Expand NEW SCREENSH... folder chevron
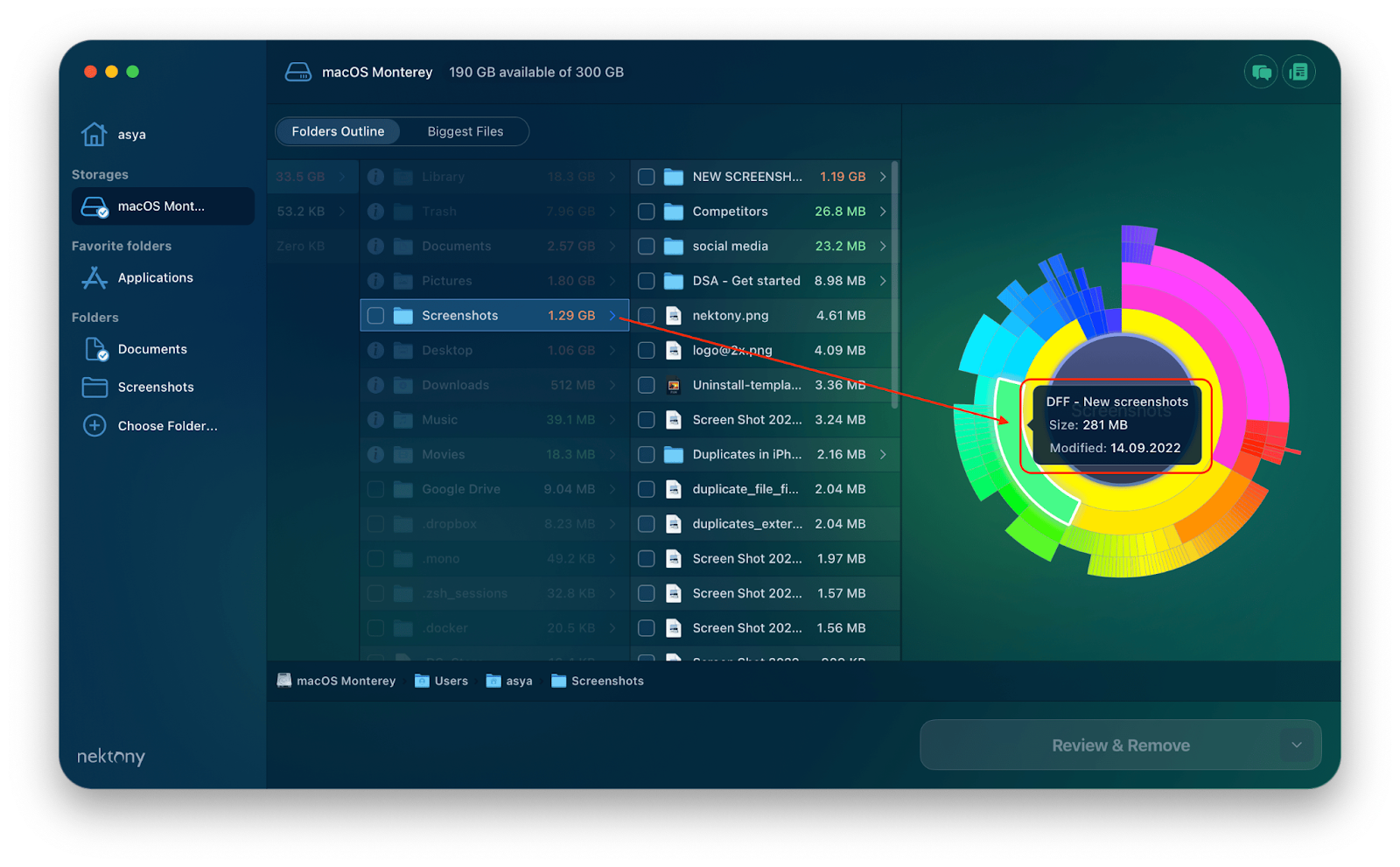The height and width of the screenshot is (867, 1400). (x=883, y=177)
